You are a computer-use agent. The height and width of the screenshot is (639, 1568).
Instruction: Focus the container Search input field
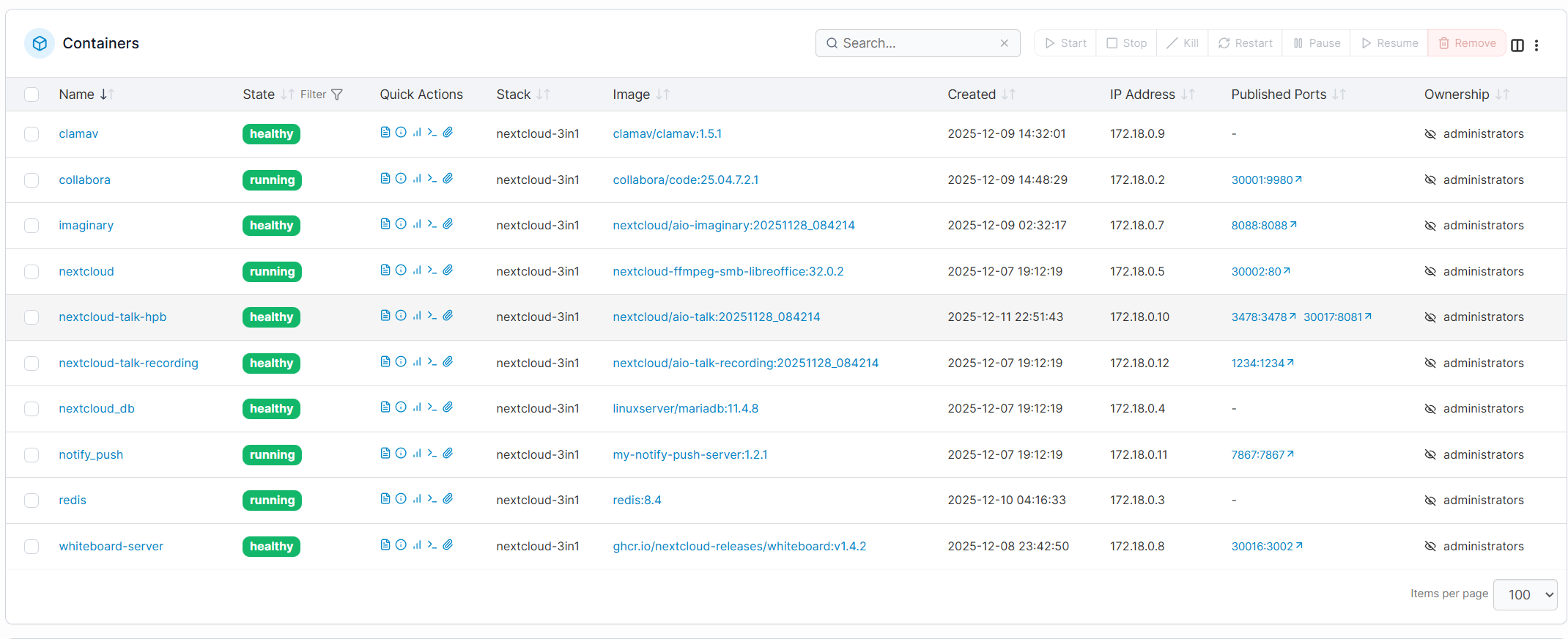coord(916,43)
